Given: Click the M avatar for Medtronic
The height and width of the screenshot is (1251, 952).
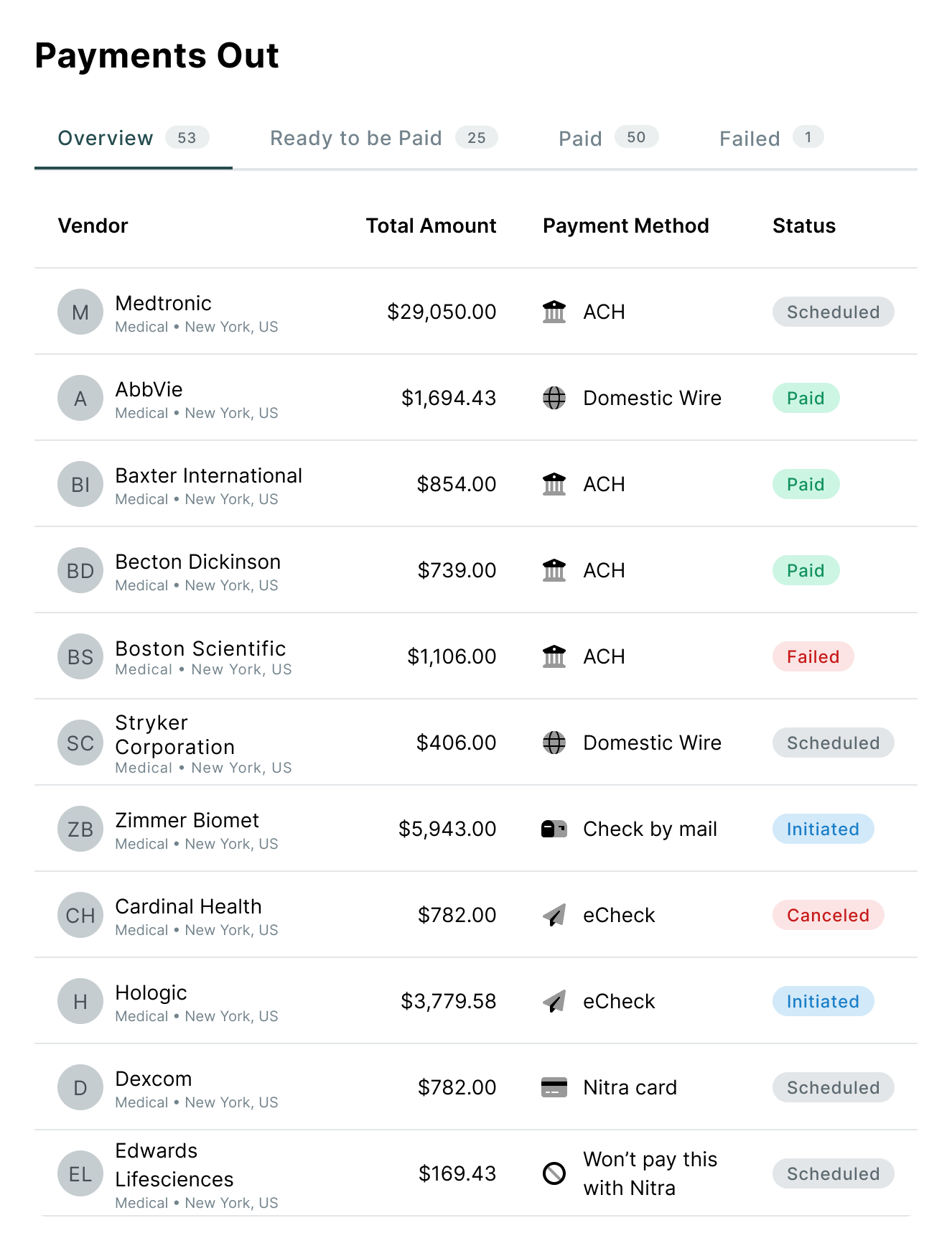Looking at the screenshot, I should (80, 312).
